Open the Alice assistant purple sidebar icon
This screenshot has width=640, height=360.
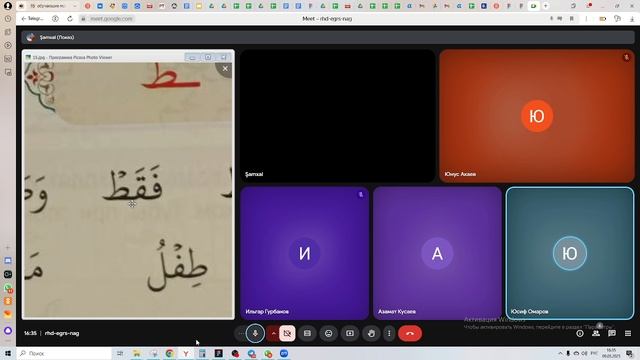click(x=8, y=330)
